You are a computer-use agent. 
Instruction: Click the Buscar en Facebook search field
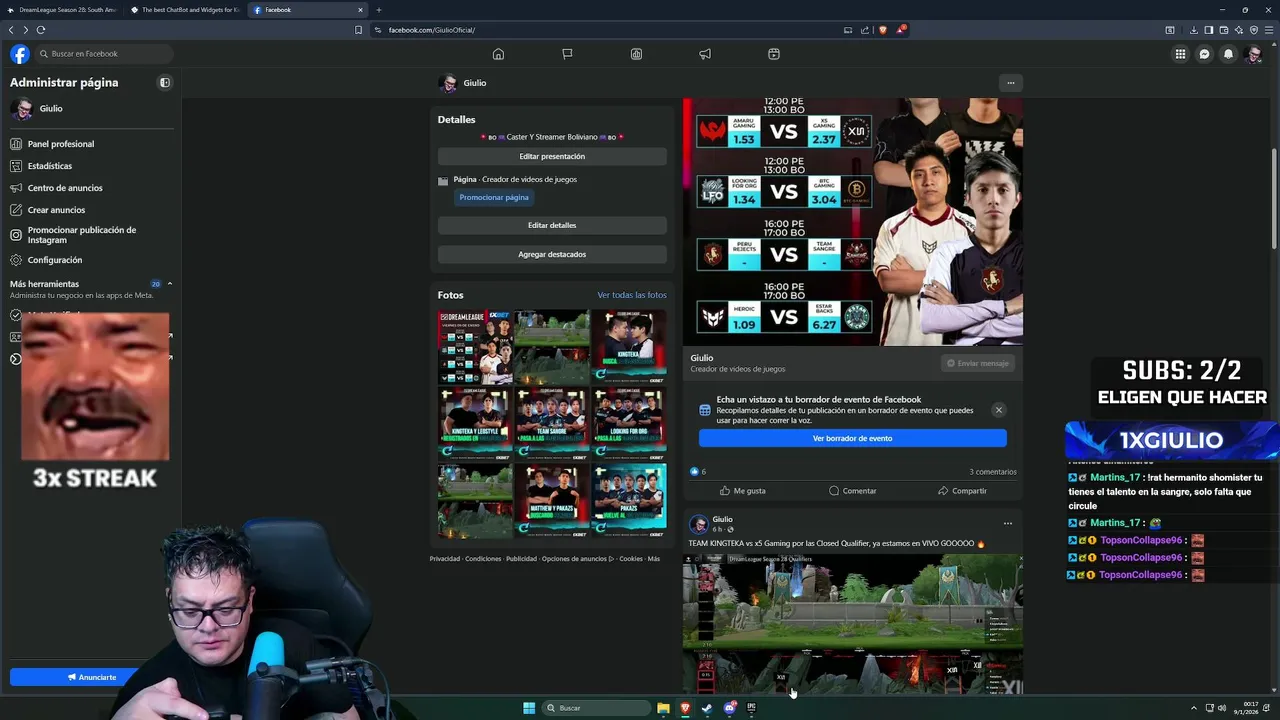click(x=104, y=54)
